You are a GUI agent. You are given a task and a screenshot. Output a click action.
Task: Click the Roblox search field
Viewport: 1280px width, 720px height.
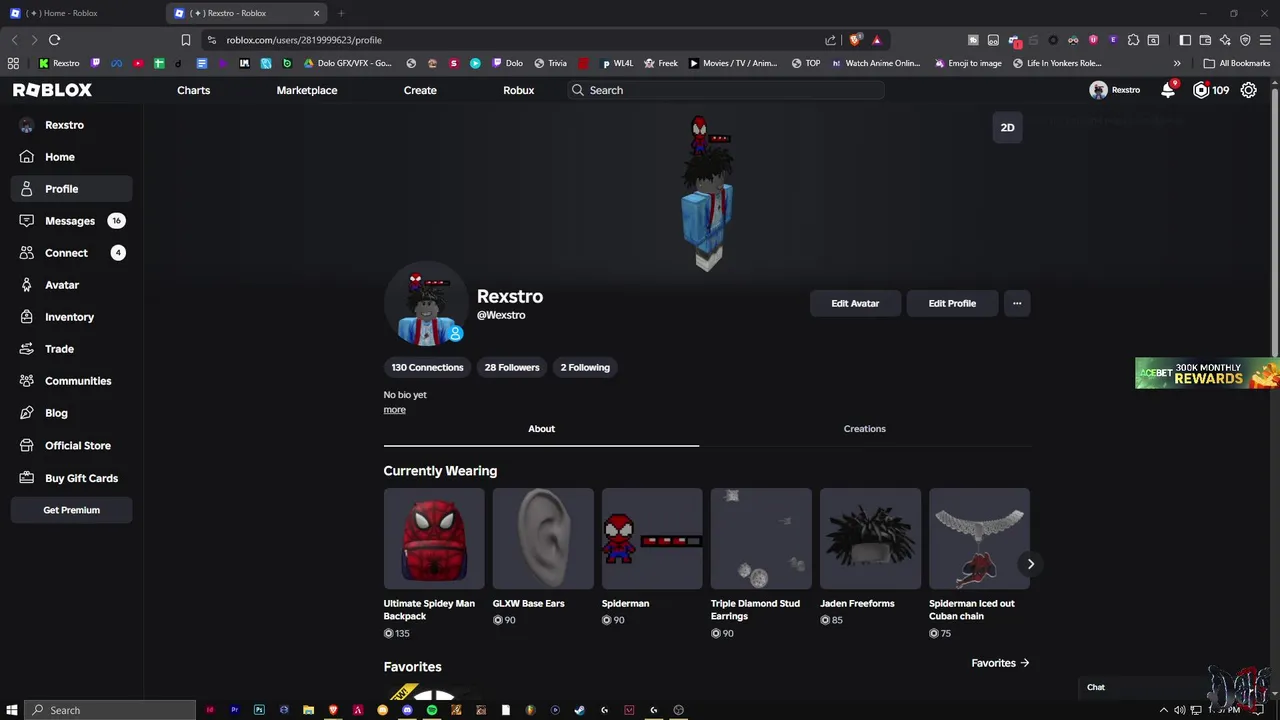click(x=725, y=90)
